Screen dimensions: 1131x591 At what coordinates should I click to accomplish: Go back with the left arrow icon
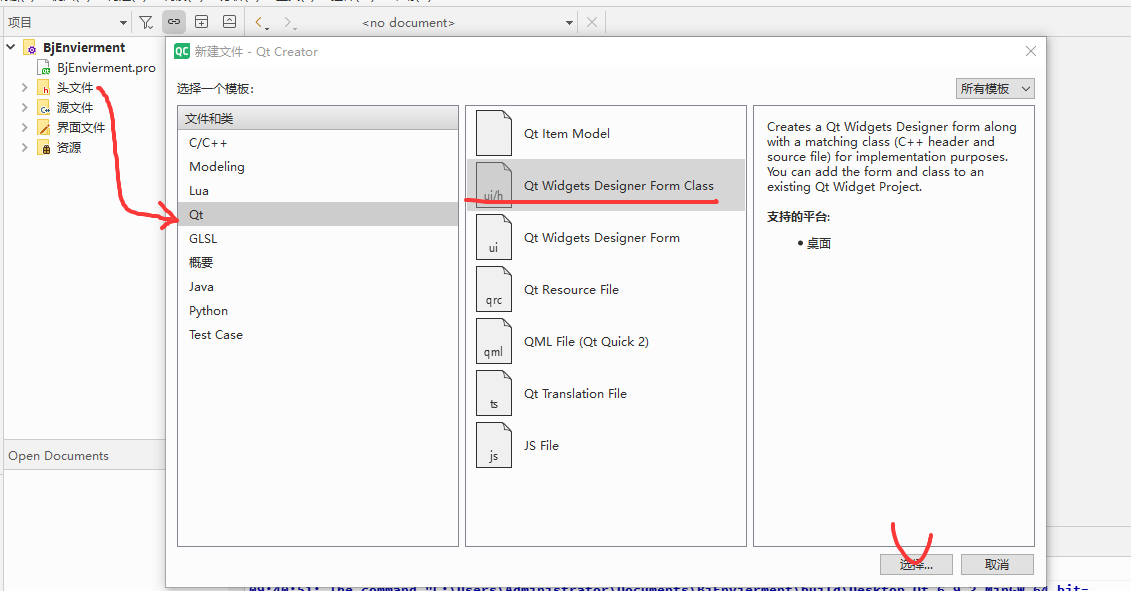260,22
